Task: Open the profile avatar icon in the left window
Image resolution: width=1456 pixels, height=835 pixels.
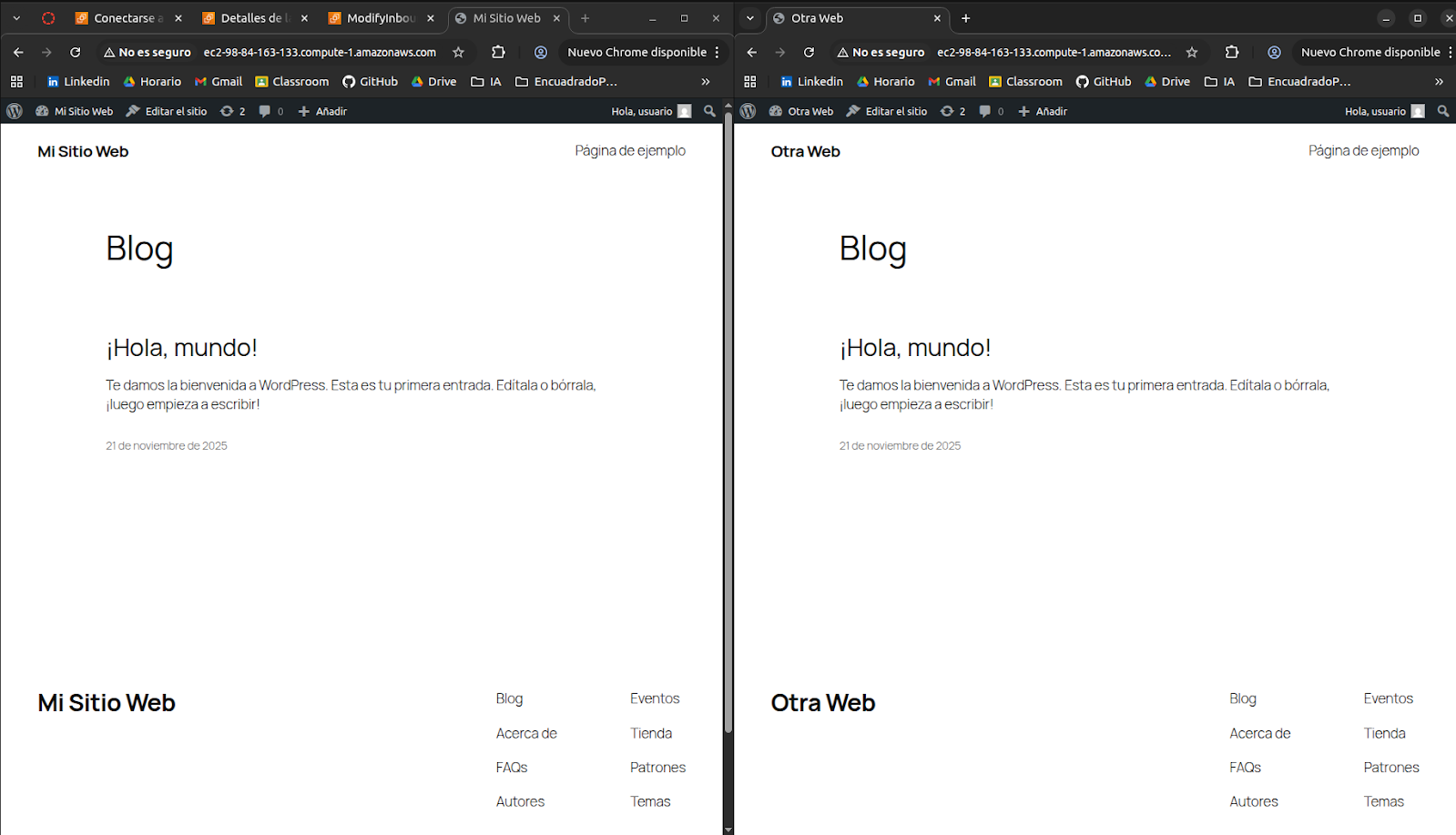Action: tap(540, 53)
